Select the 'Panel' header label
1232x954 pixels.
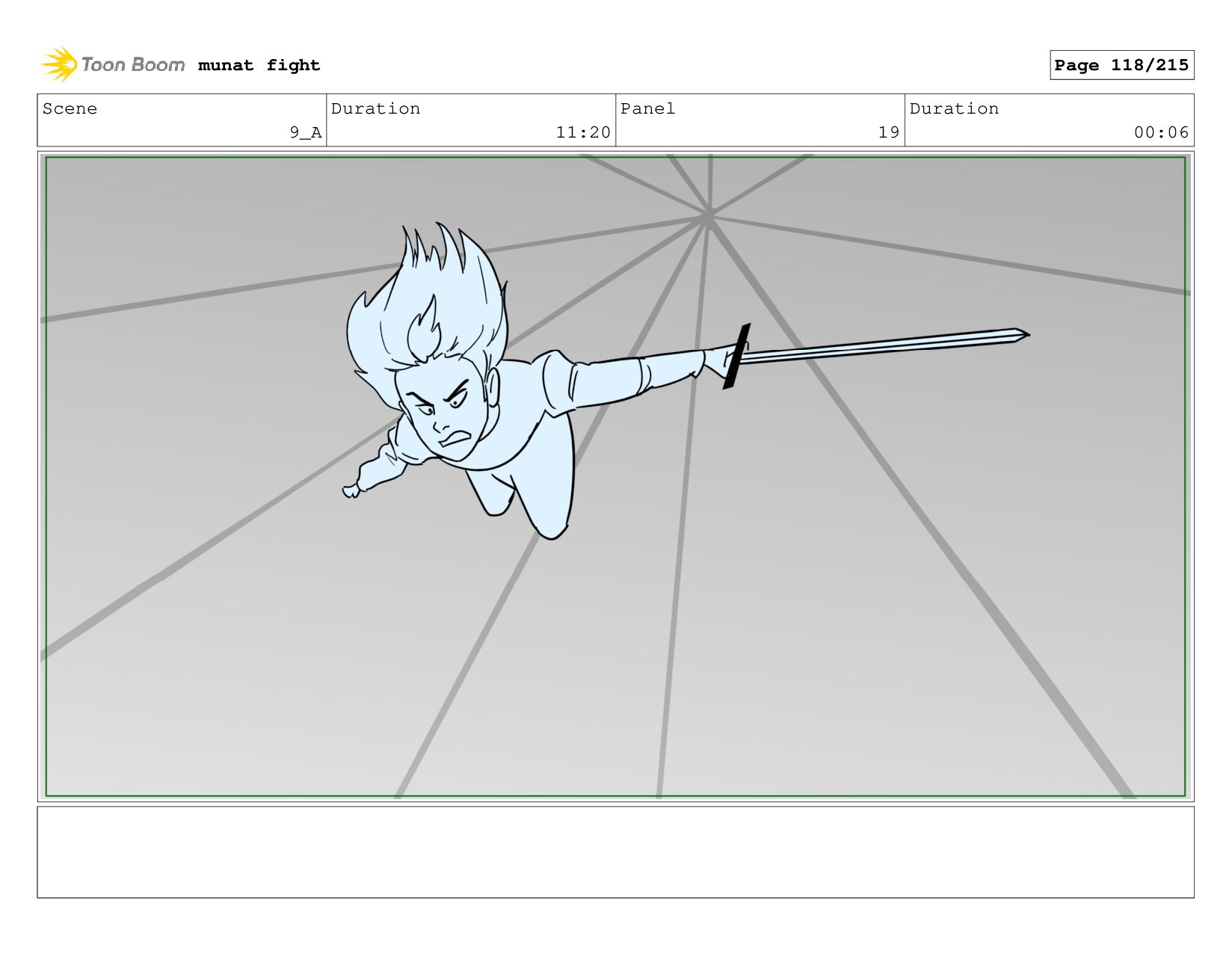click(x=647, y=108)
